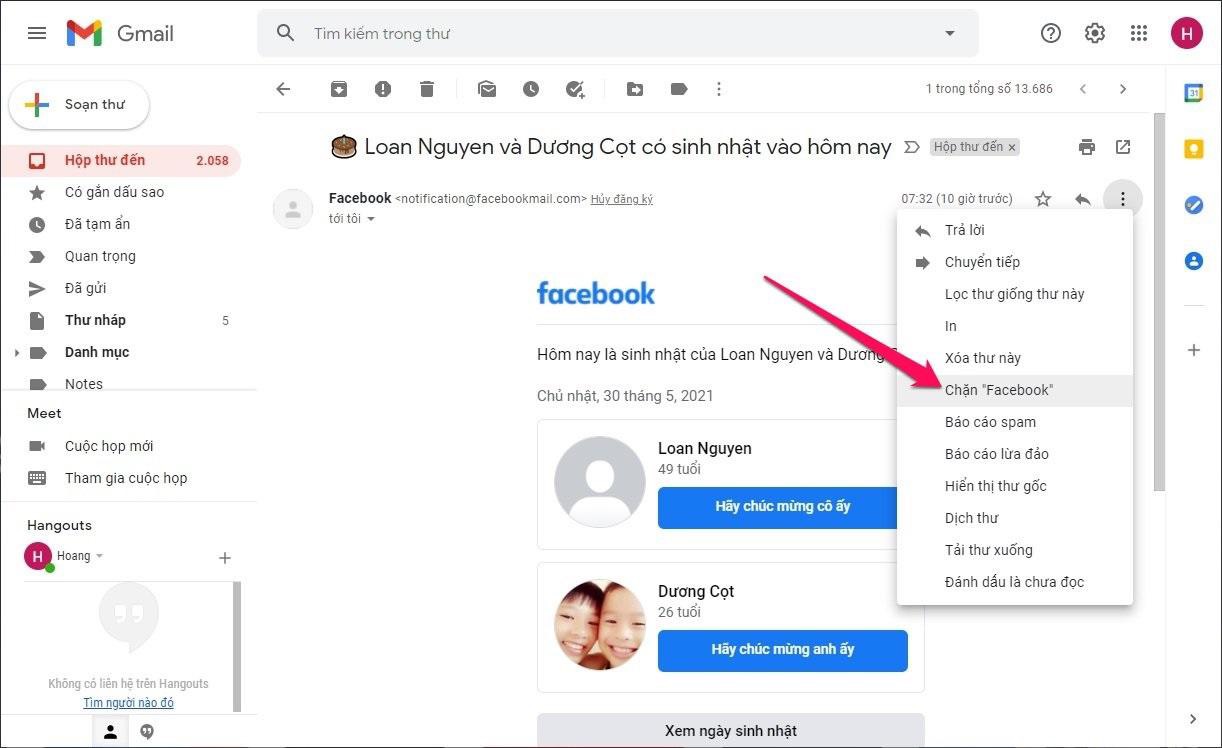Expand the Danh mục label tree
The image size is (1222, 748).
pyautogui.click(x=17, y=353)
